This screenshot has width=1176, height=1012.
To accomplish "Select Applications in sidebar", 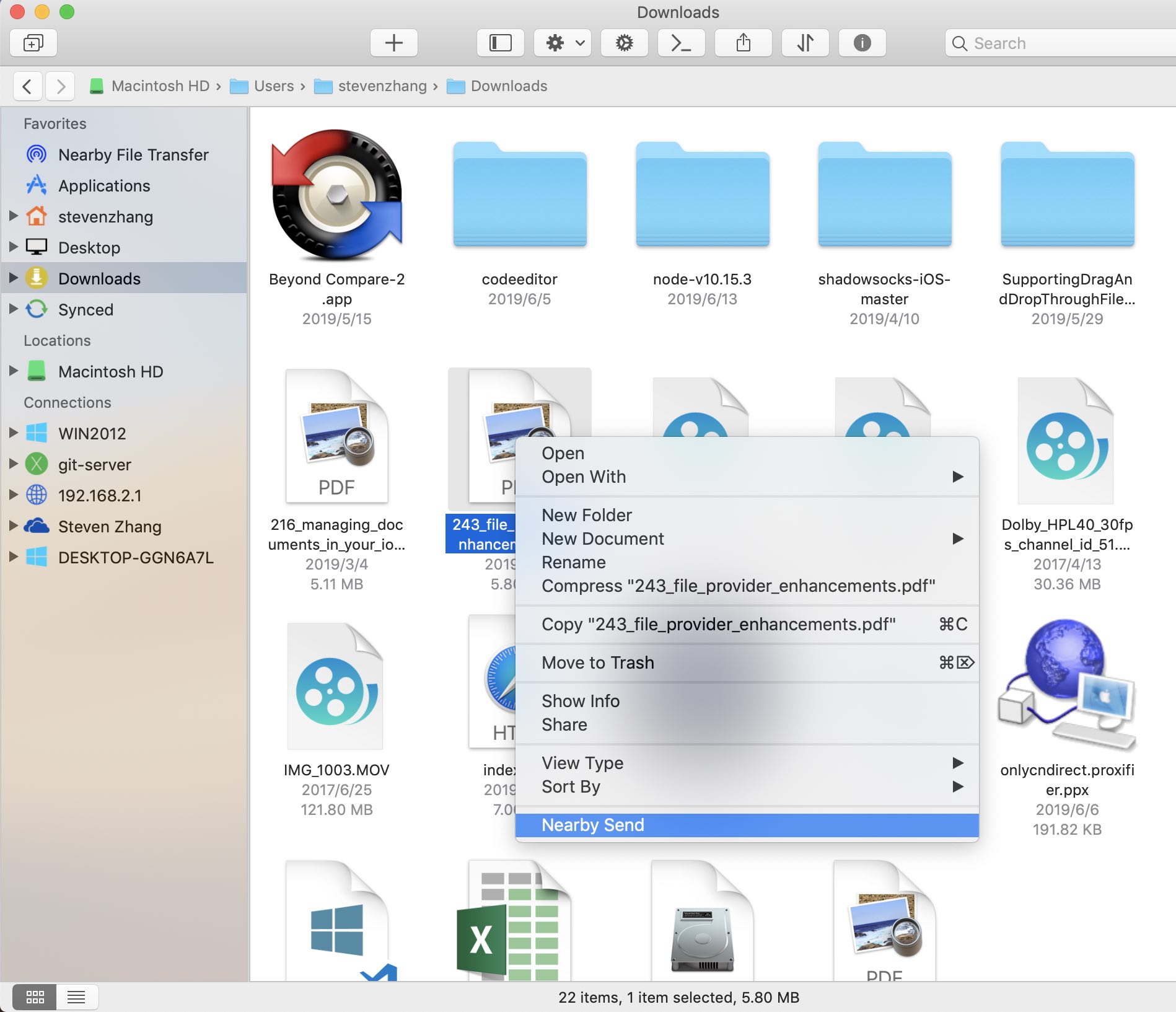I will (124, 185).
